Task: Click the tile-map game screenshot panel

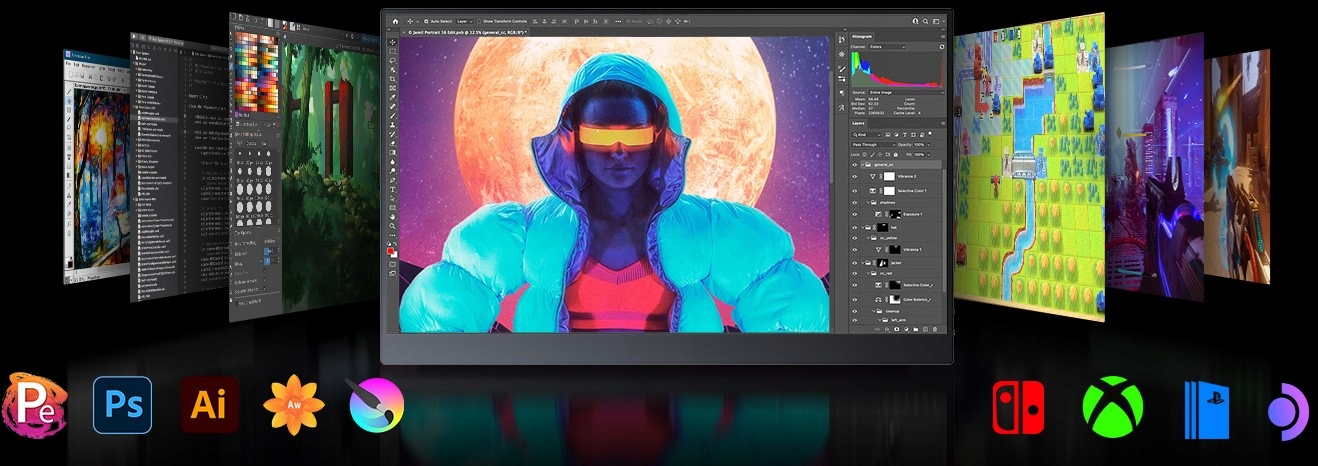Action: click(x=1030, y=167)
